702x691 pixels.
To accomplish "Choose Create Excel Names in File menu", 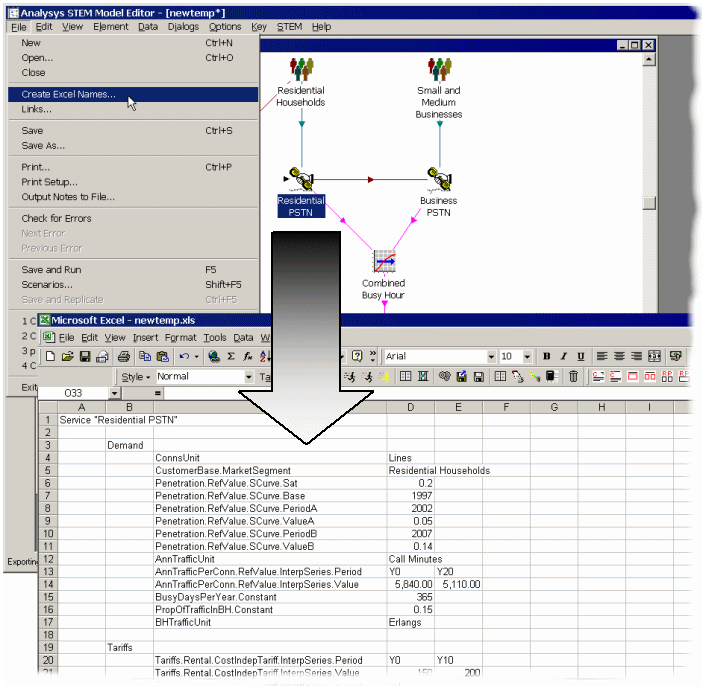I will click(133, 94).
